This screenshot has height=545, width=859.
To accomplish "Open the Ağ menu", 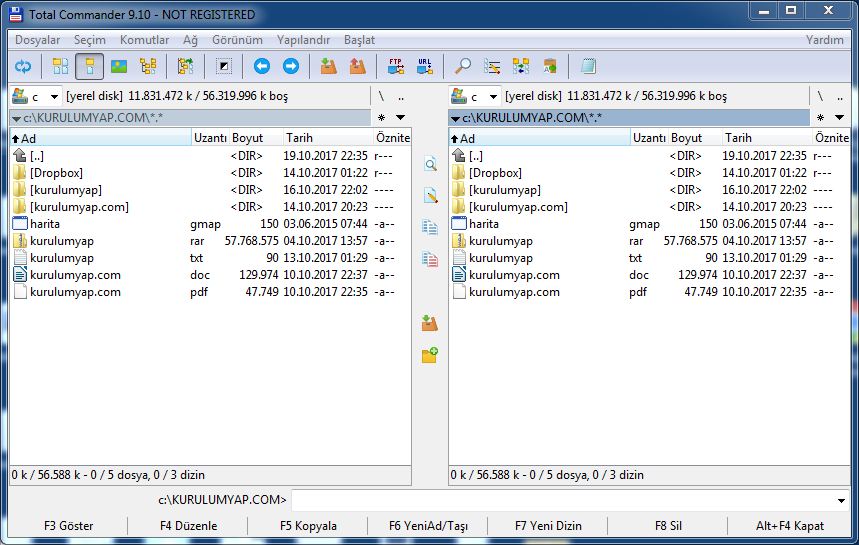I will coord(190,40).
